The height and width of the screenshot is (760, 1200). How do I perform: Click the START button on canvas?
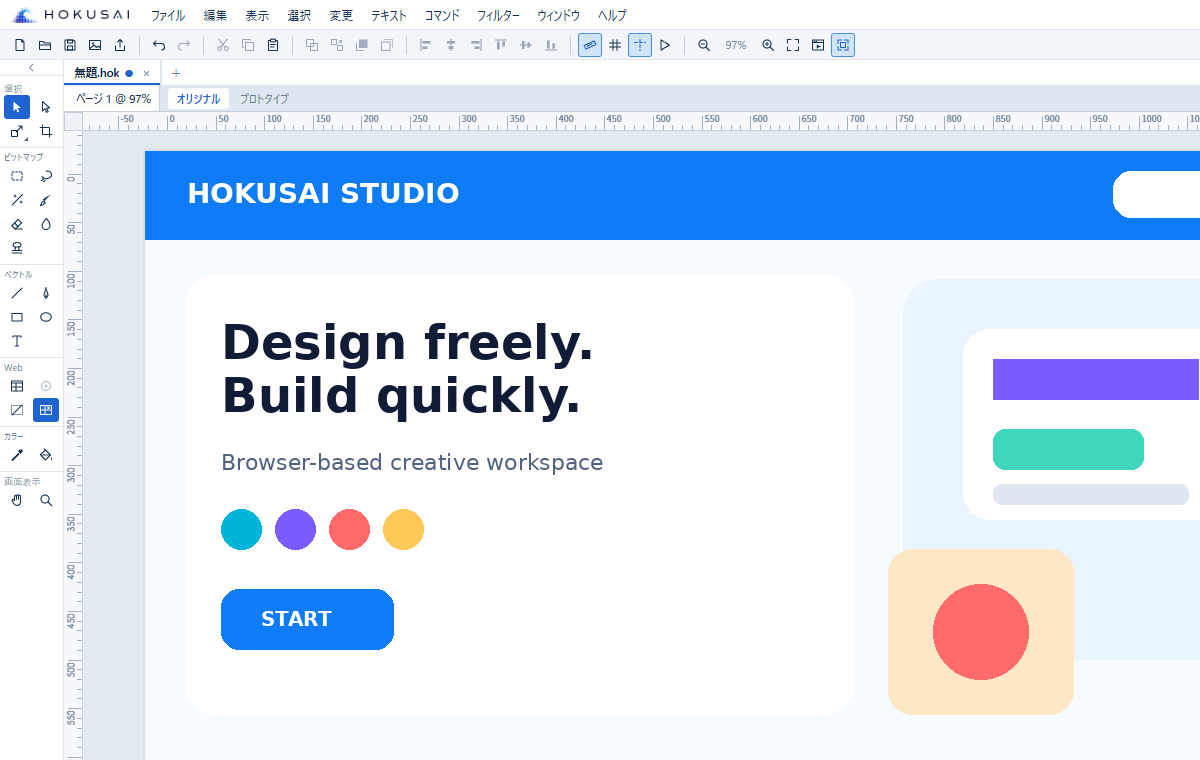pyautogui.click(x=307, y=619)
